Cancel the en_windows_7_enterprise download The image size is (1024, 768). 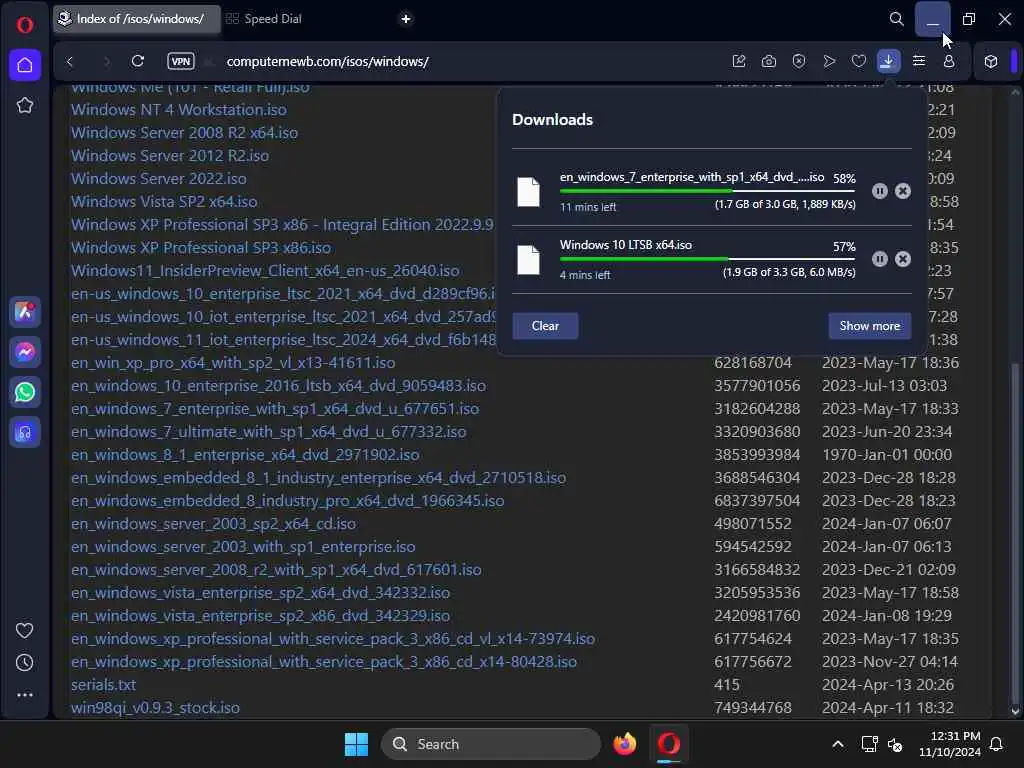click(x=903, y=191)
